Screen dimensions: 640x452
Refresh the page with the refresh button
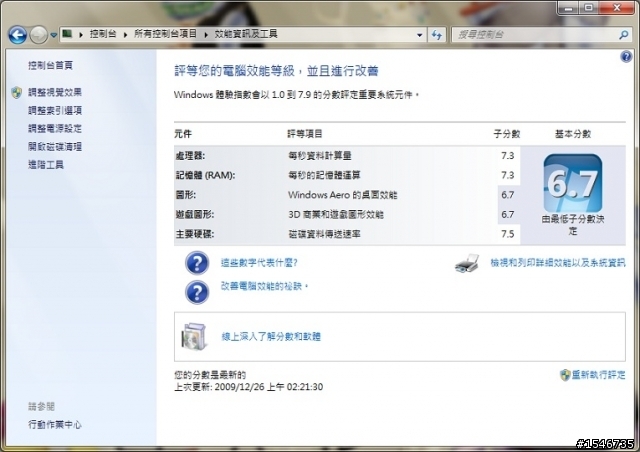[437, 35]
